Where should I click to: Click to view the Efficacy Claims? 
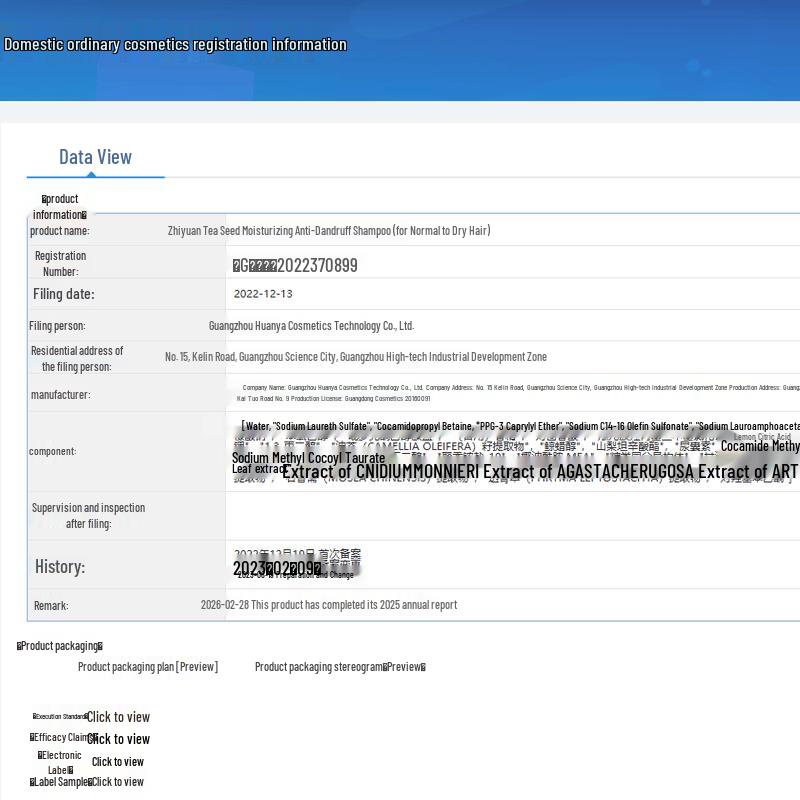pos(118,739)
